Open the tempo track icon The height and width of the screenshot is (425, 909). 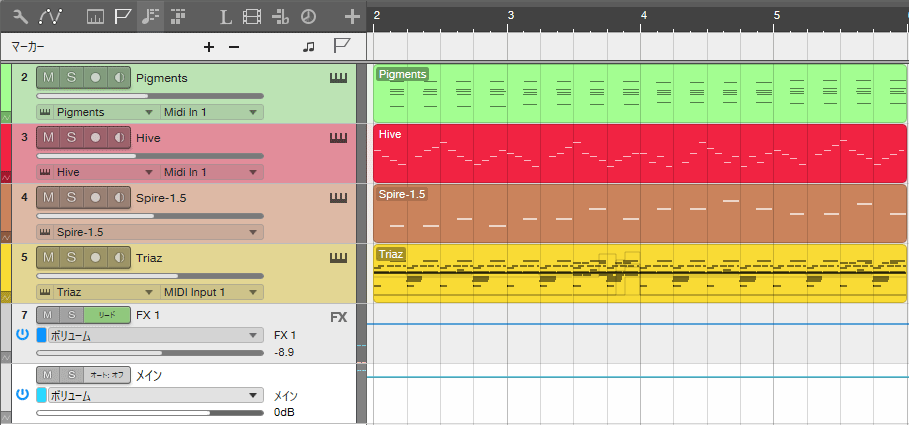point(95,17)
